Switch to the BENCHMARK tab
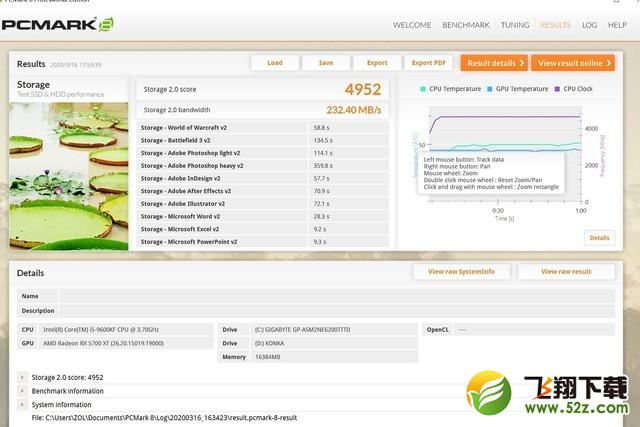This screenshot has width=640, height=427. point(466,25)
